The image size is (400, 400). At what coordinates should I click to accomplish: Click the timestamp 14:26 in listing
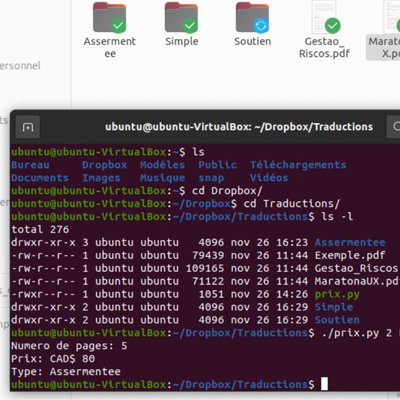[x=292, y=295]
